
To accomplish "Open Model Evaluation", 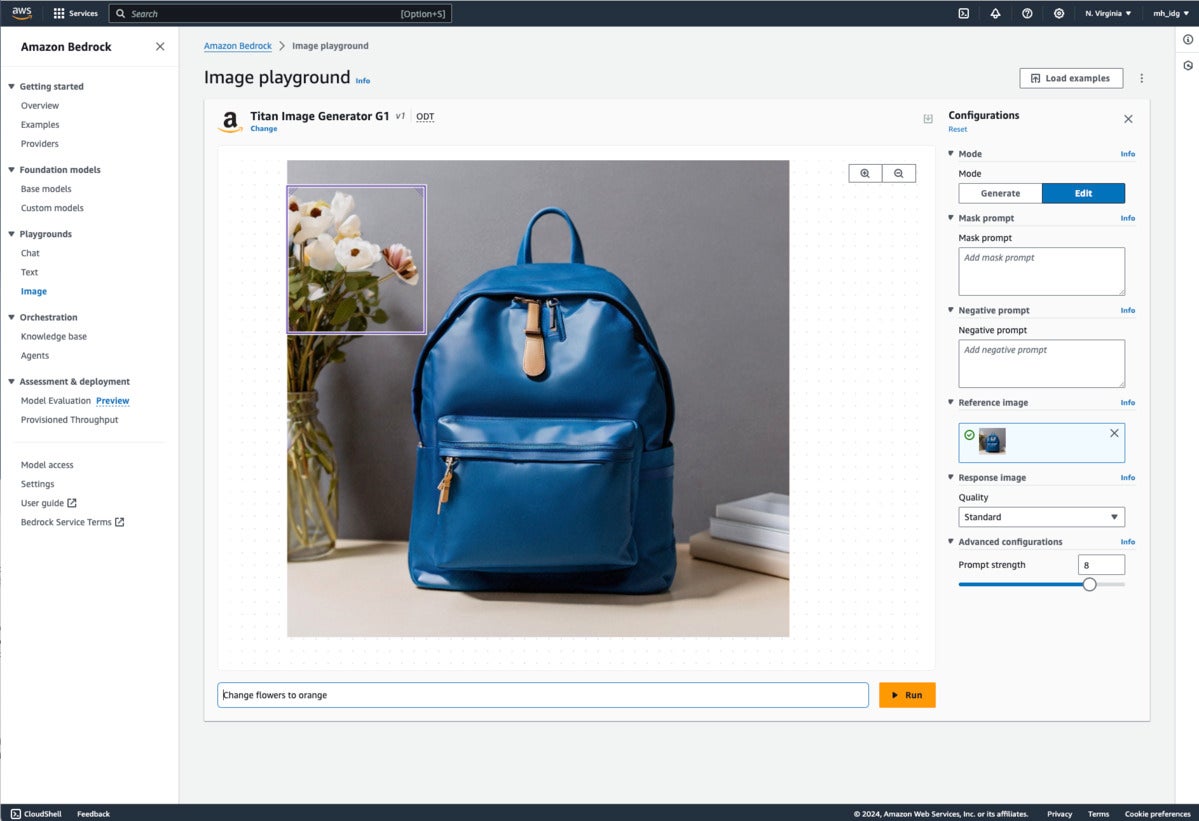I will pyautogui.click(x=56, y=401).
